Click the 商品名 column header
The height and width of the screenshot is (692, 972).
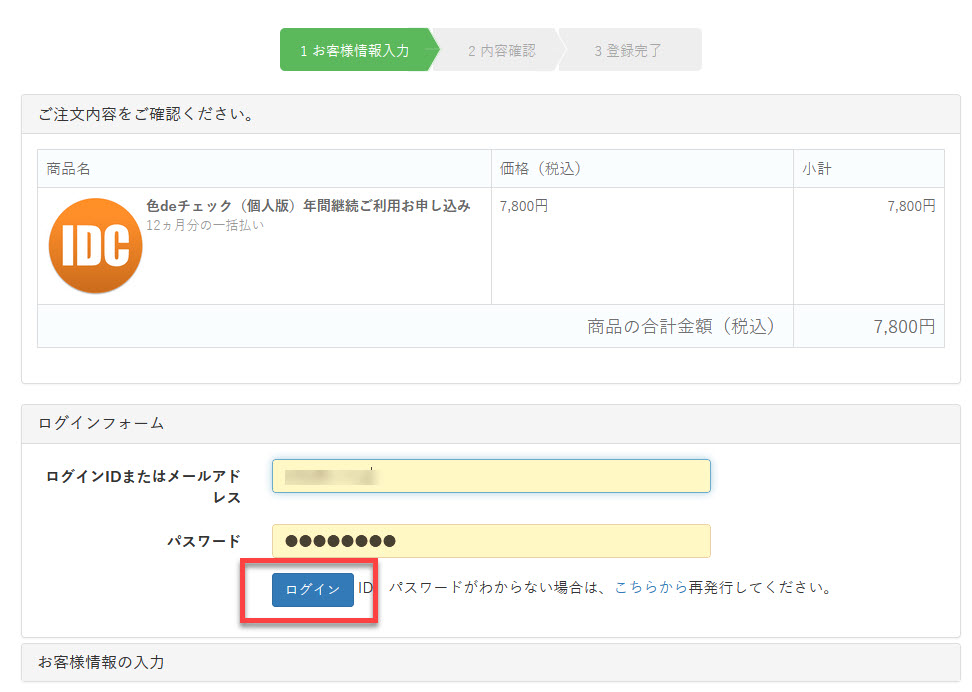click(69, 169)
